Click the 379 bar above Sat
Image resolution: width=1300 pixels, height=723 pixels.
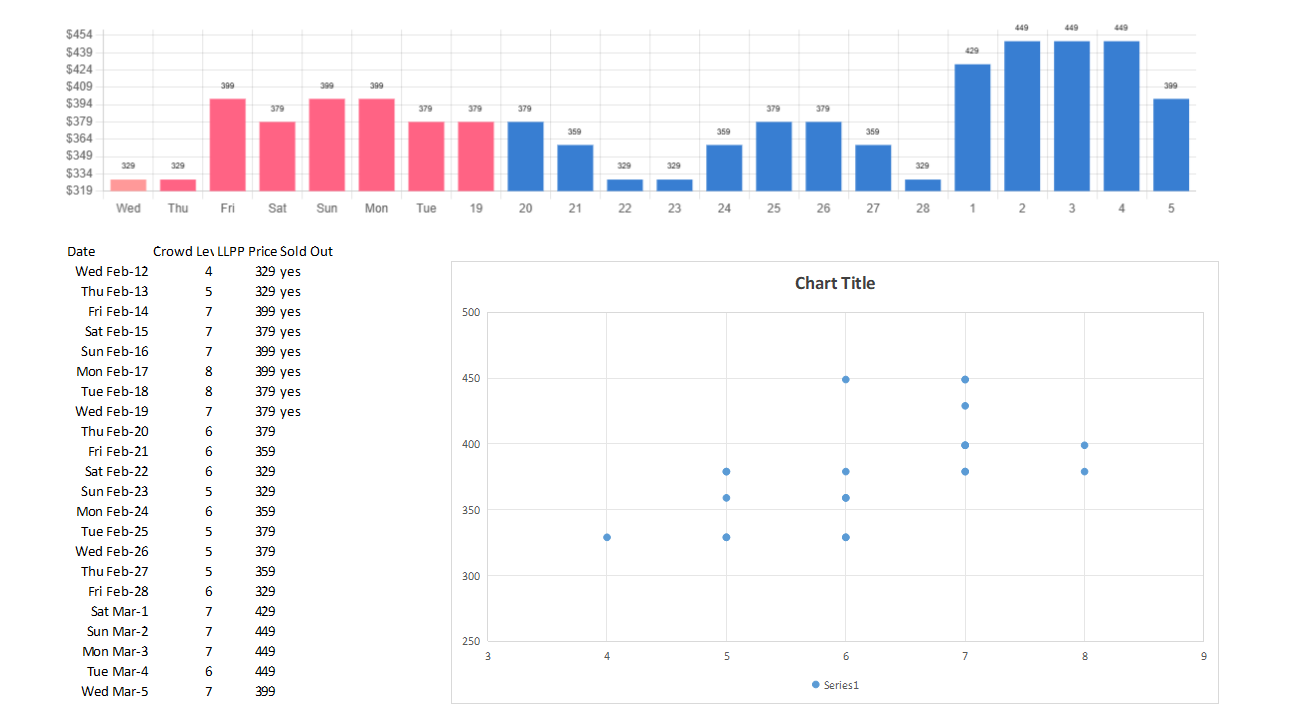[x=277, y=156]
